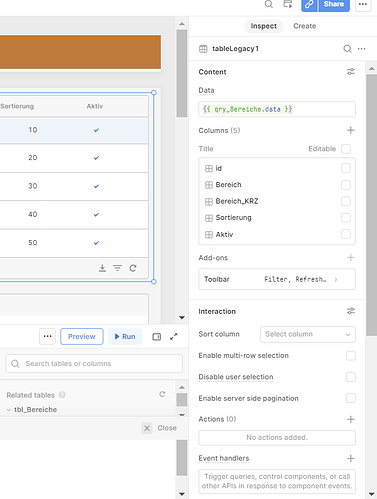
Task: Open the top-bar three-dots menu
Action: [363, 5]
